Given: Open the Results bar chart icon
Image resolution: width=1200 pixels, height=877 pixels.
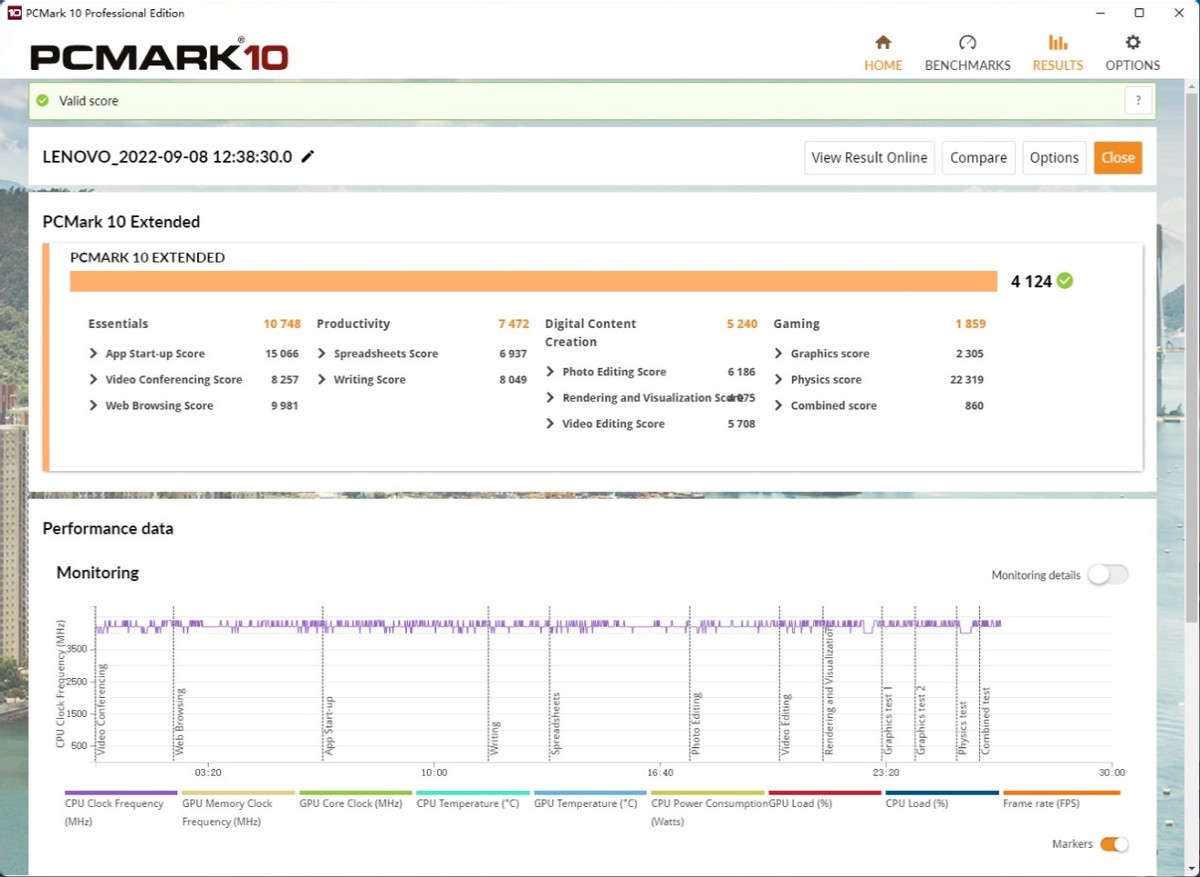Looking at the screenshot, I should 1057,43.
